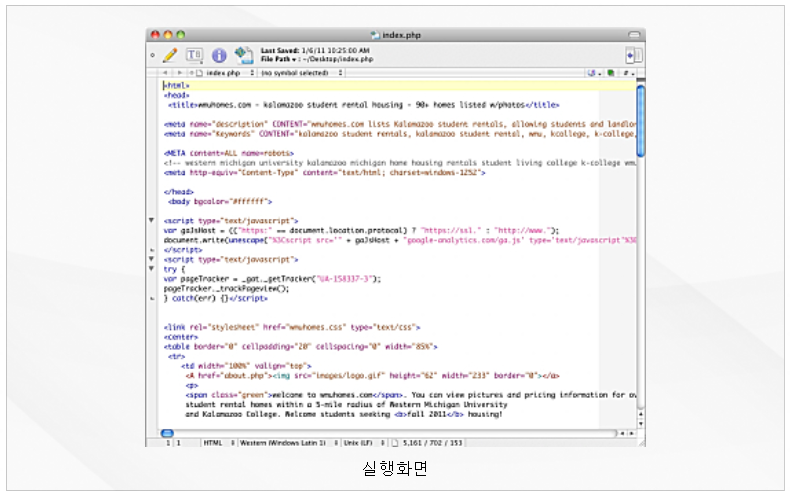Click the column number 1 field in status bar
Viewport: 790px width, 495px height.
(178, 443)
